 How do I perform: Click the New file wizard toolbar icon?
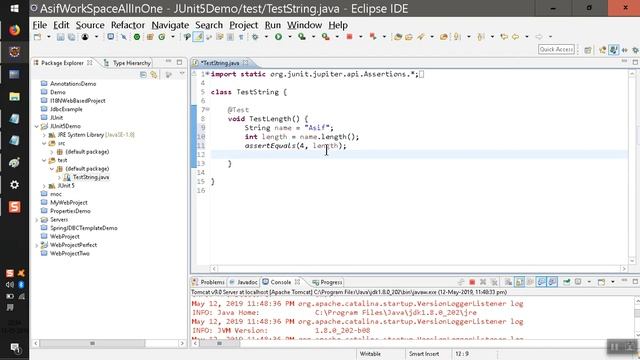[38, 37]
